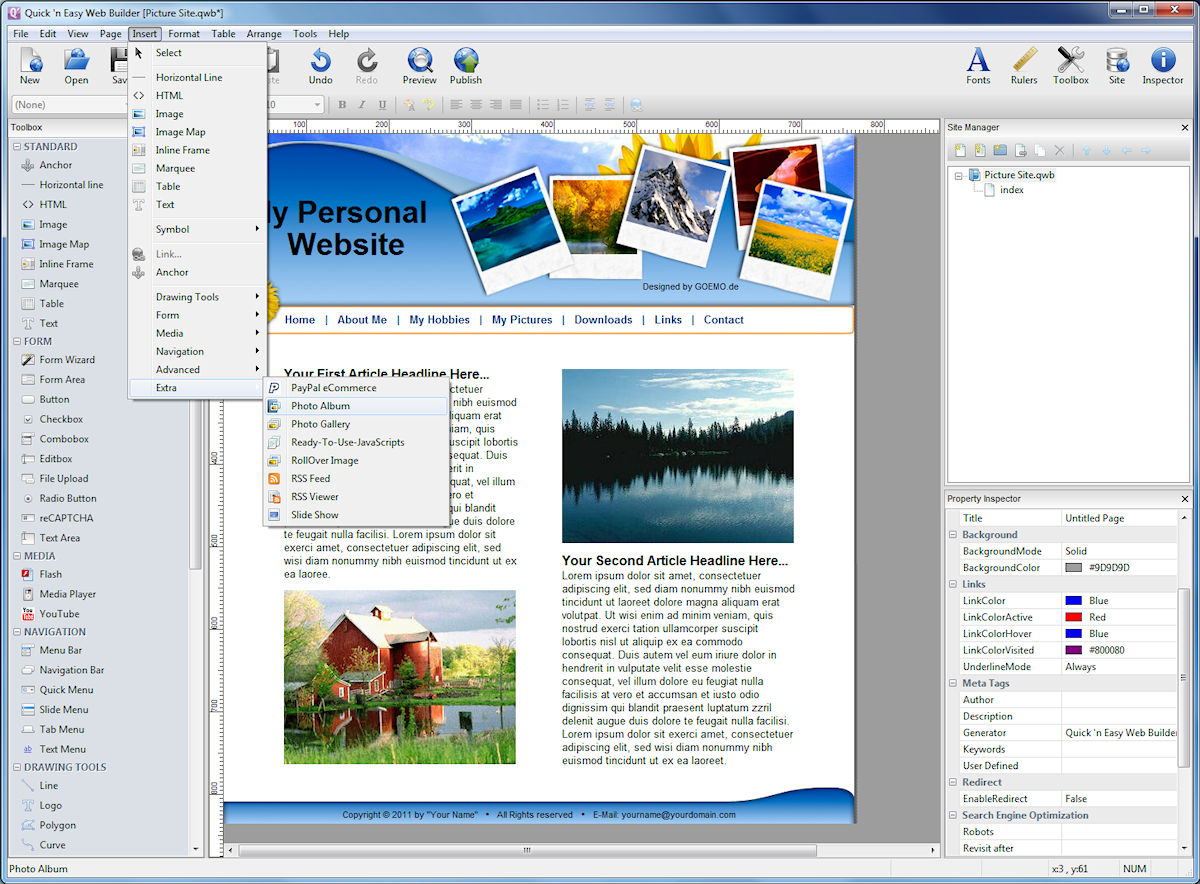Toggle bold text formatting
The height and width of the screenshot is (884, 1200).
[x=342, y=104]
